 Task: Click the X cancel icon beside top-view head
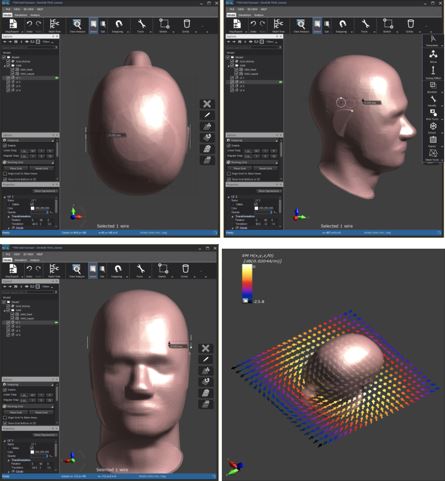pyautogui.click(x=207, y=104)
